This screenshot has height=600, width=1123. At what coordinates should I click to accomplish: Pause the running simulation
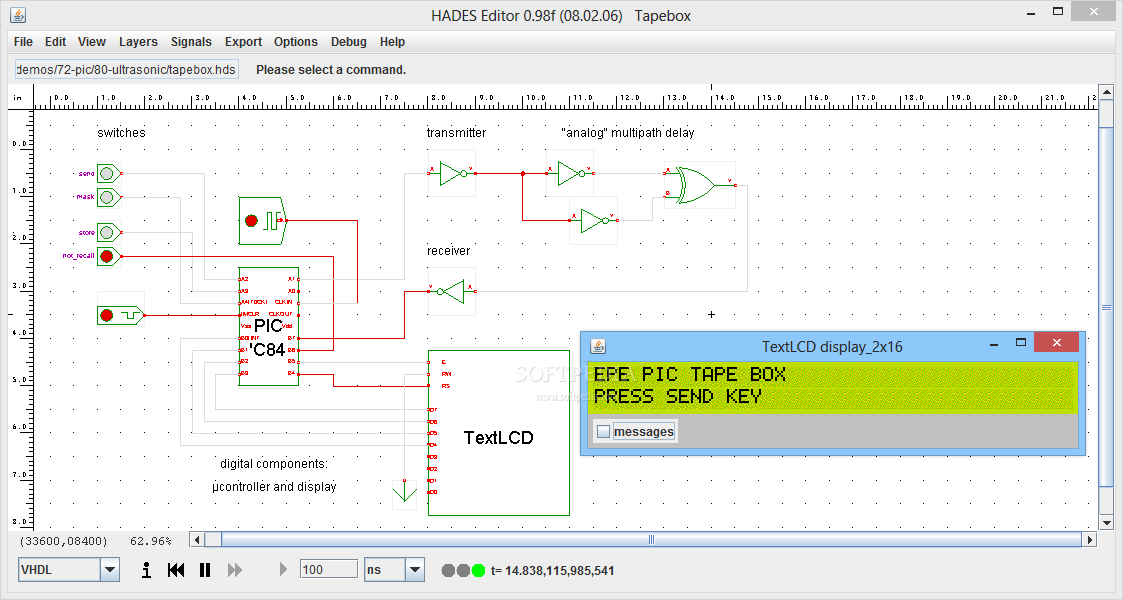[x=205, y=570]
